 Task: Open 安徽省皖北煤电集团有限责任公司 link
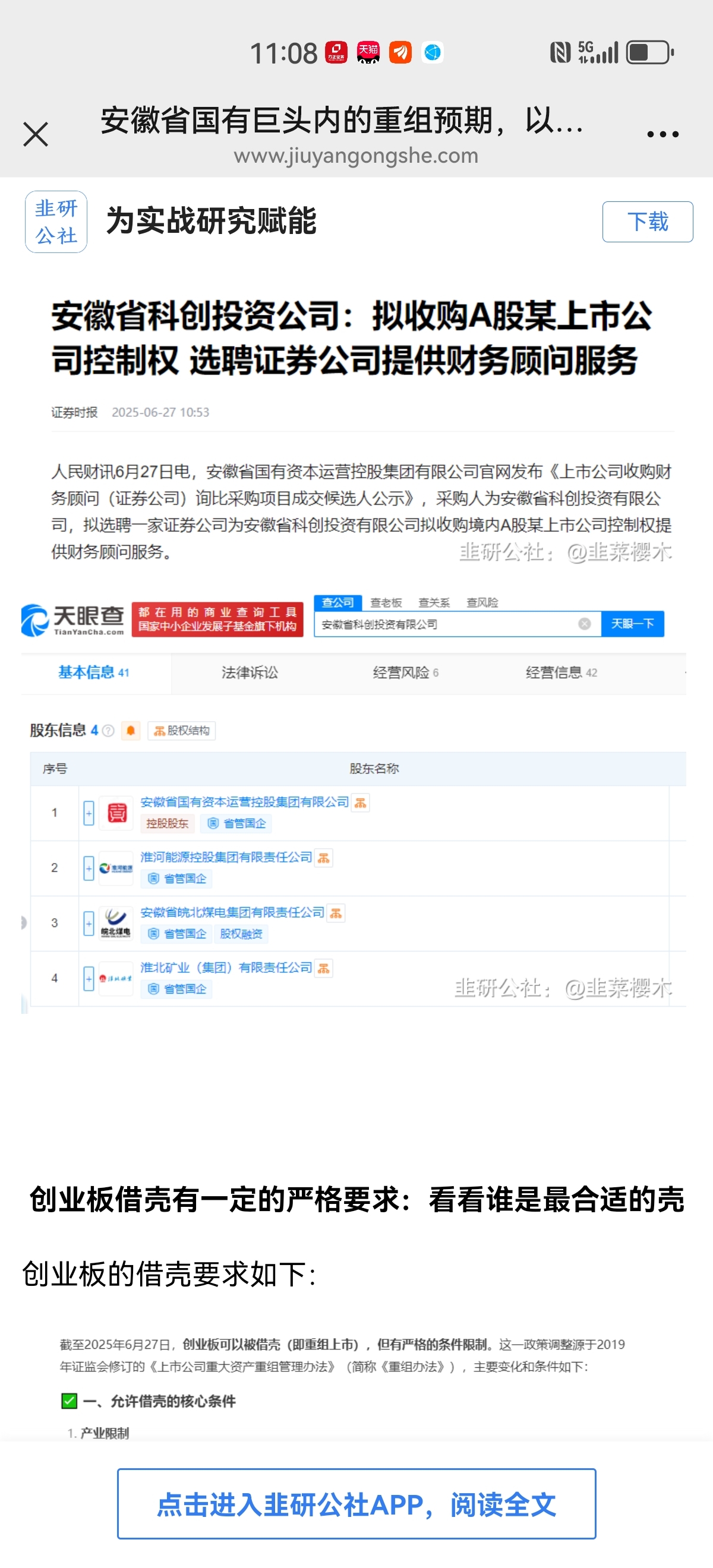coord(232,912)
